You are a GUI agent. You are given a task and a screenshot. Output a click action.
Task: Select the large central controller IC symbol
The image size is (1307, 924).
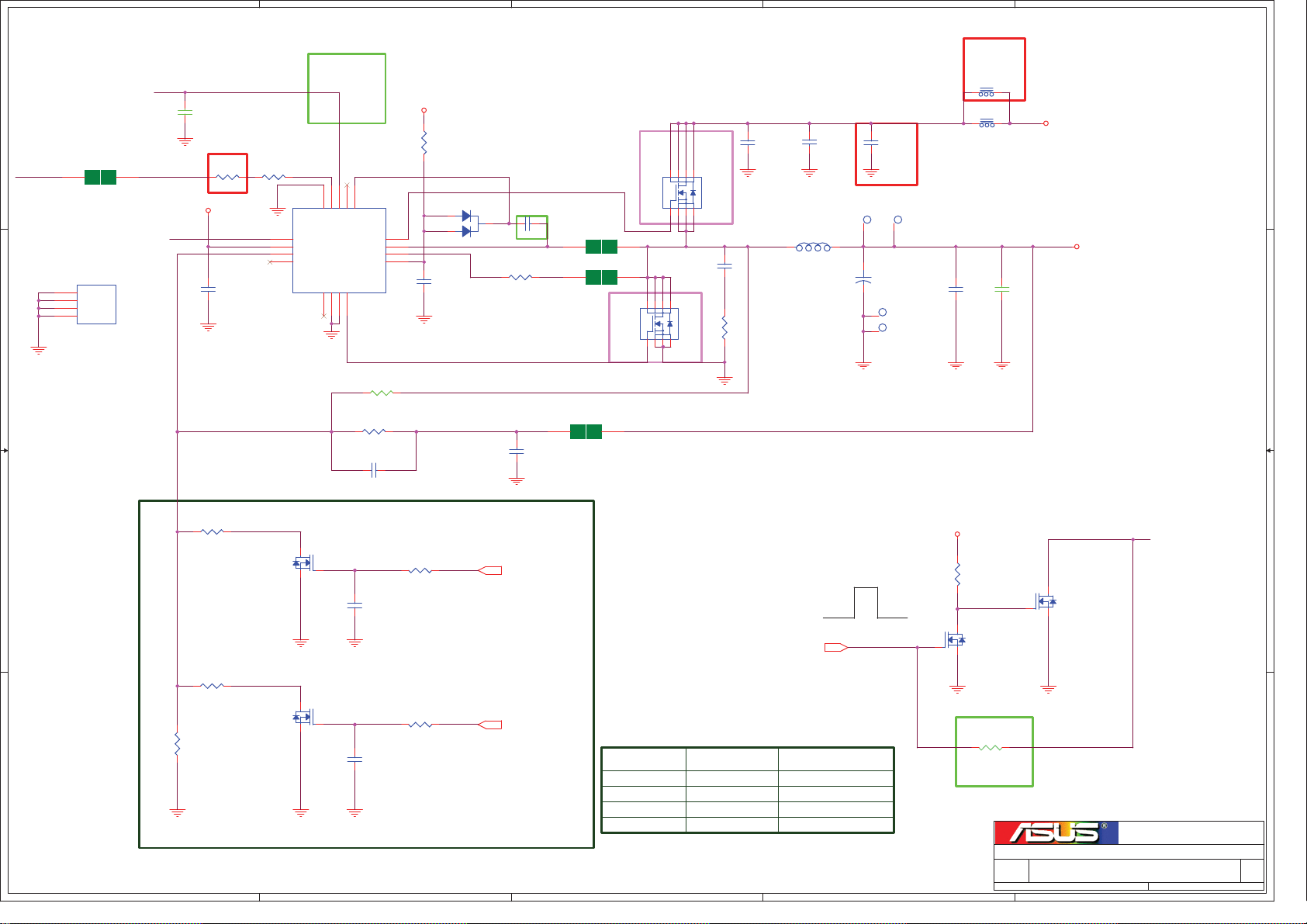pyautogui.click(x=339, y=251)
